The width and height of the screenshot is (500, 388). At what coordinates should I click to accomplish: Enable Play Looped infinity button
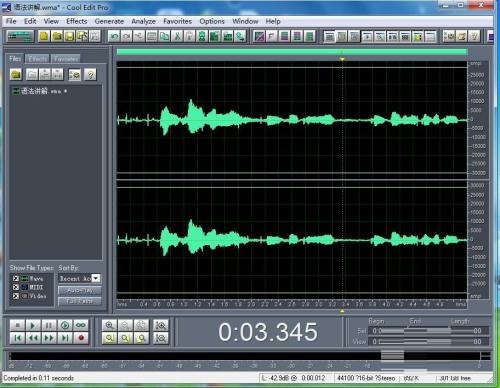point(81,325)
